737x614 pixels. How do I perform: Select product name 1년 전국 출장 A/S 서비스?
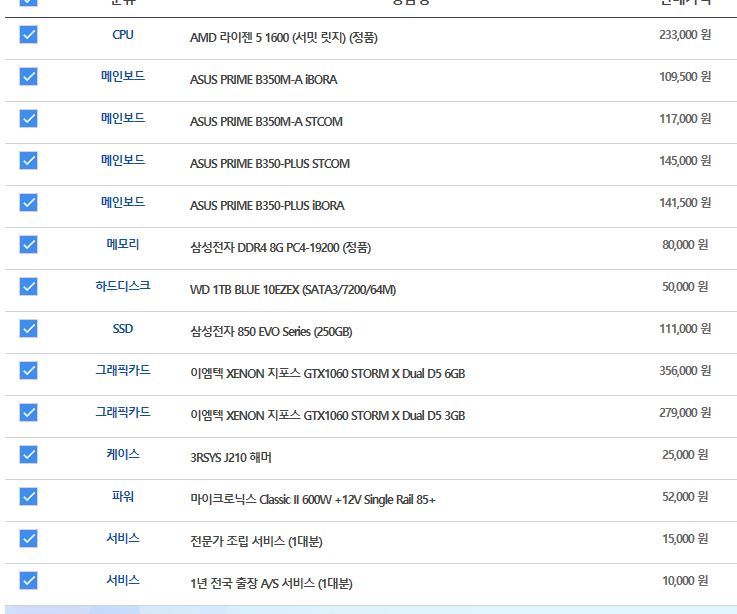pyautogui.click(x=271, y=583)
